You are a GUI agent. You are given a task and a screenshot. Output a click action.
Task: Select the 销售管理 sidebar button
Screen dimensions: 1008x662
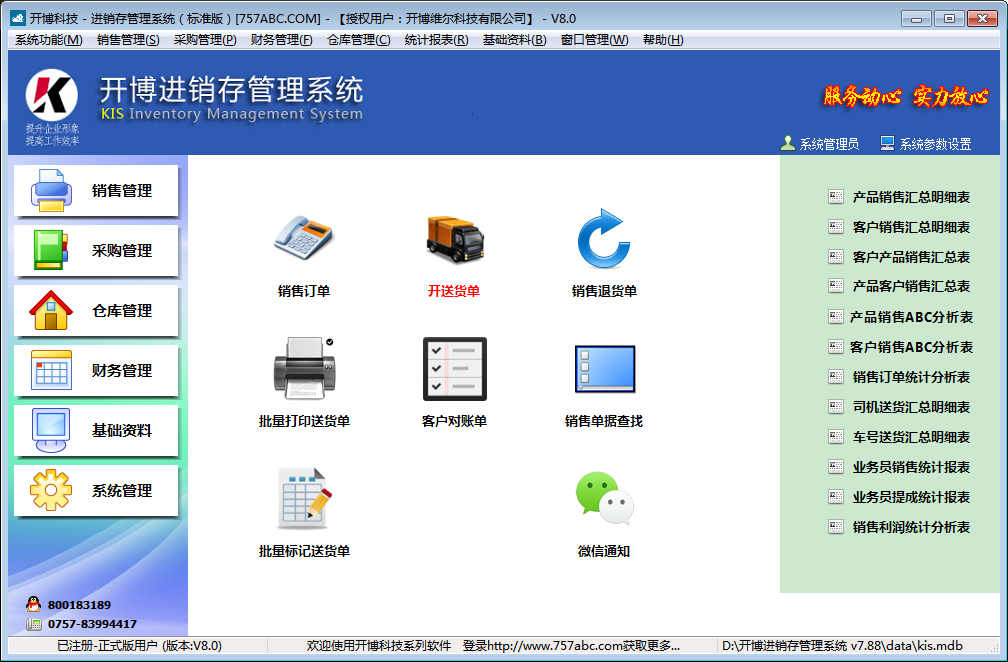click(96, 191)
